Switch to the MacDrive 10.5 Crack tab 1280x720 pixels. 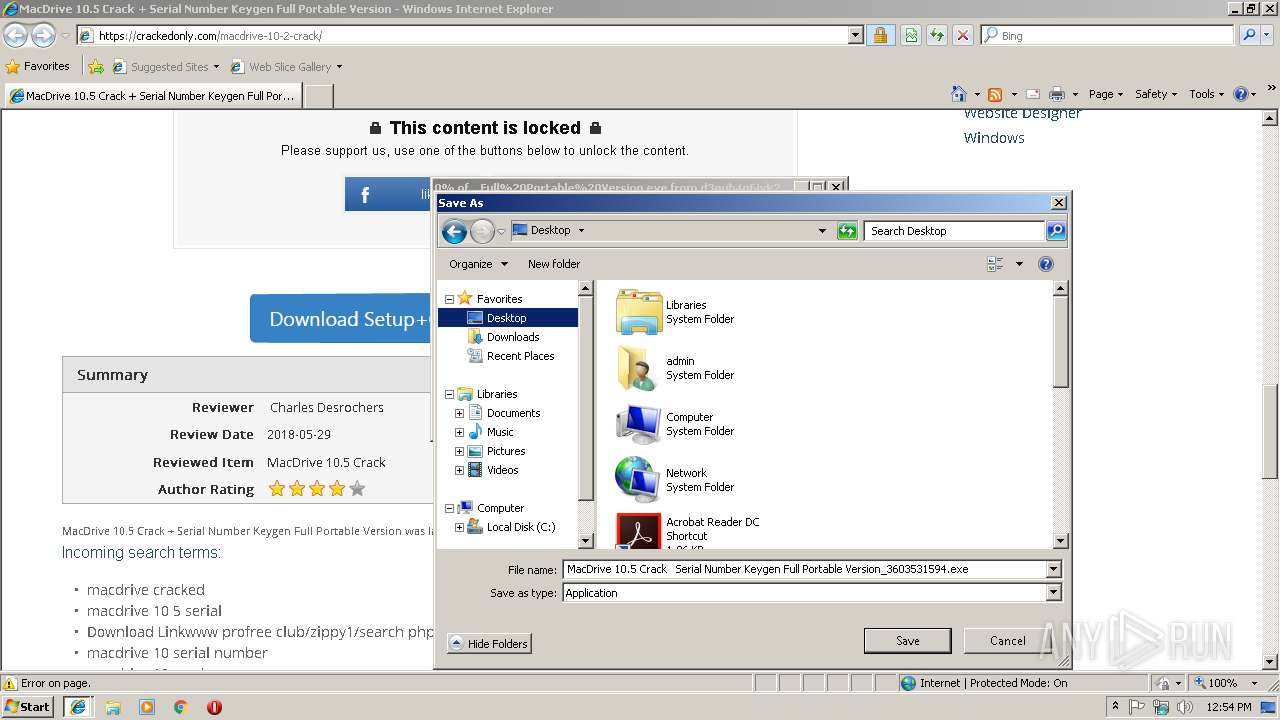(x=152, y=96)
